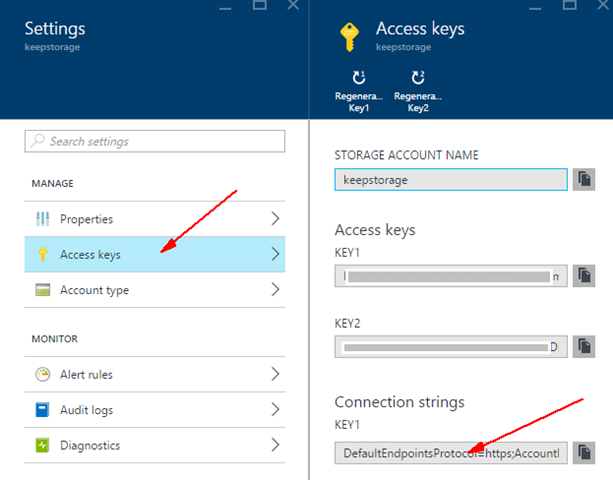Copy the storage account name
The height and width of the screenshot is (480, 613).
(x=585, y=180)
